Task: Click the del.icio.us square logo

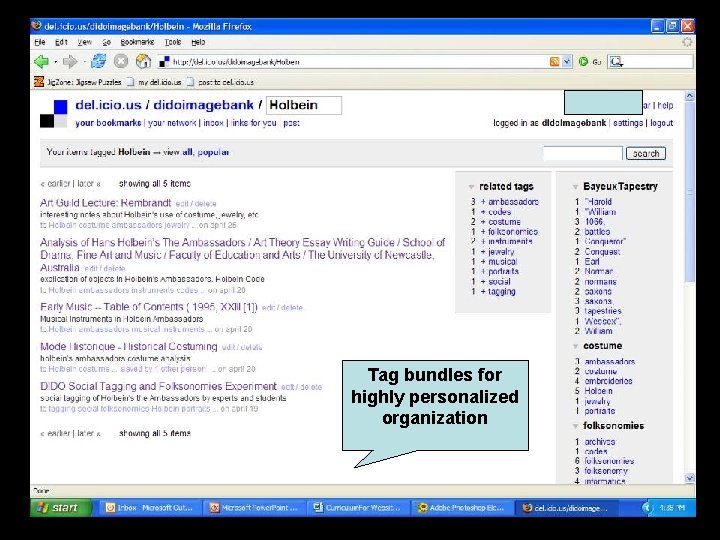Action: pos(54,113)
